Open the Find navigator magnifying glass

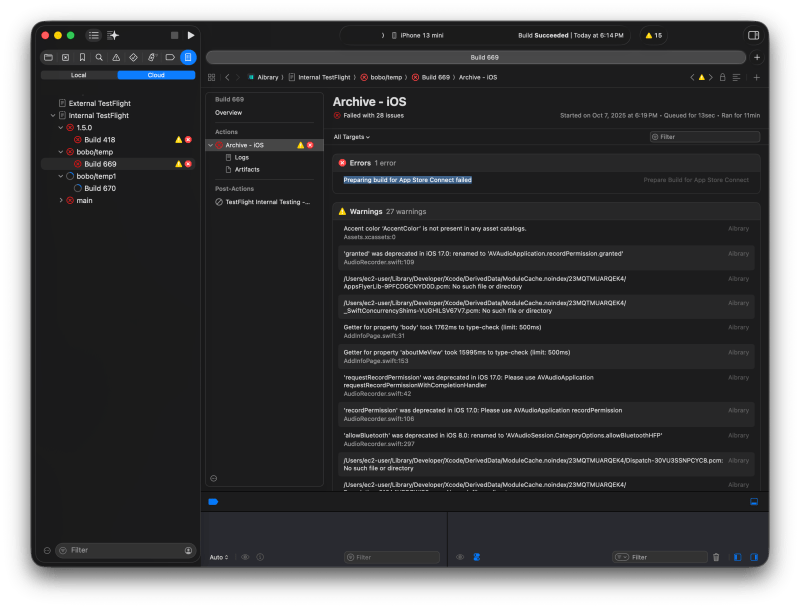[99, 57]
